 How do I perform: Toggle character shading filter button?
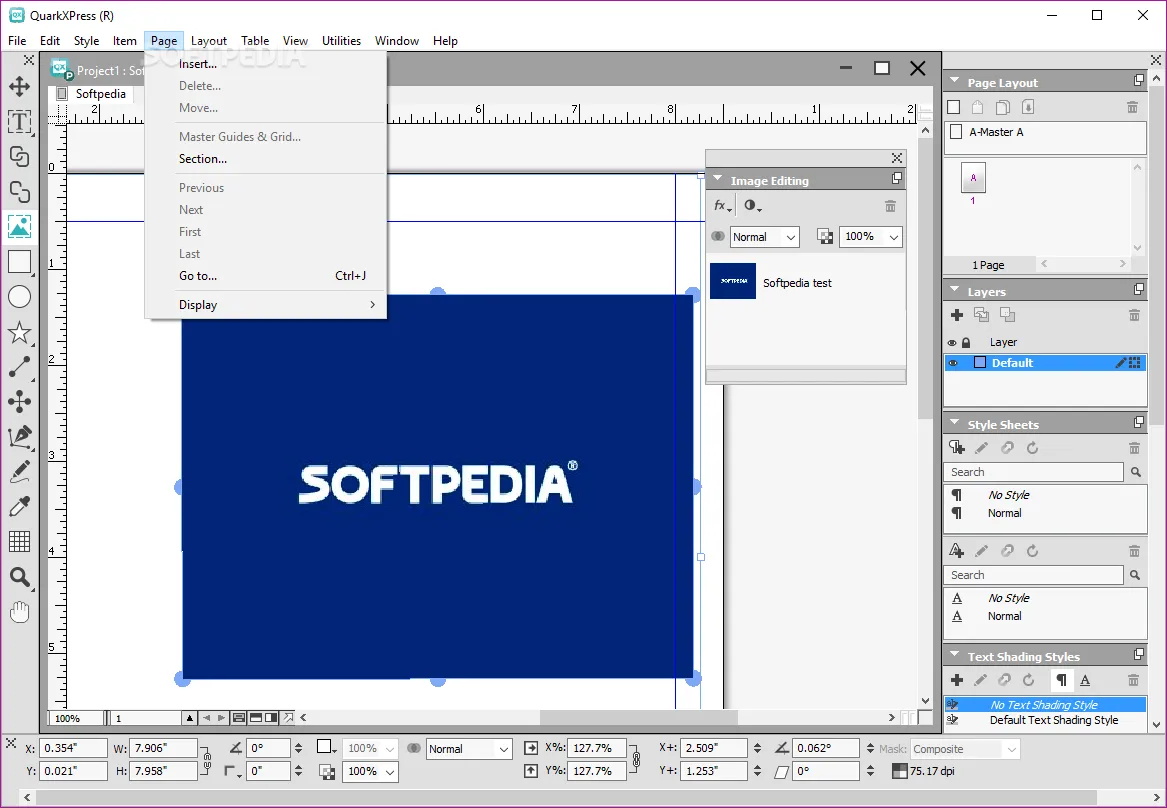coord(1085,680)
